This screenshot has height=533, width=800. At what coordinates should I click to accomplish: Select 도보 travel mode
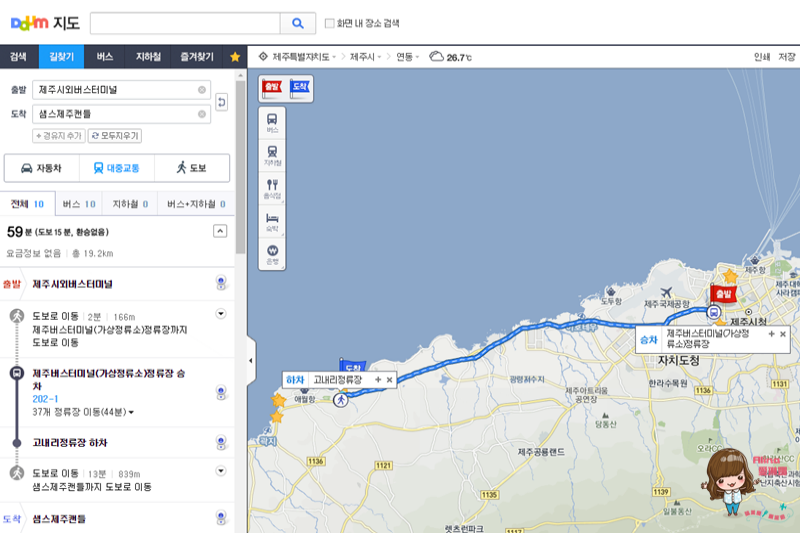coord(192,168)
